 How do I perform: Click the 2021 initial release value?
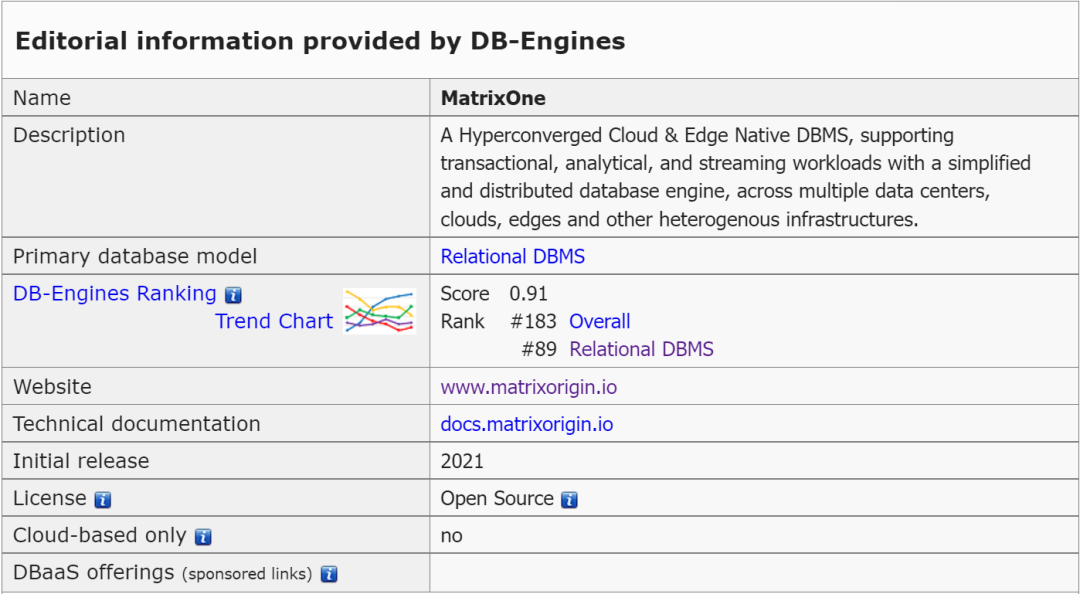pyautogui.click(x=462, y=461)
